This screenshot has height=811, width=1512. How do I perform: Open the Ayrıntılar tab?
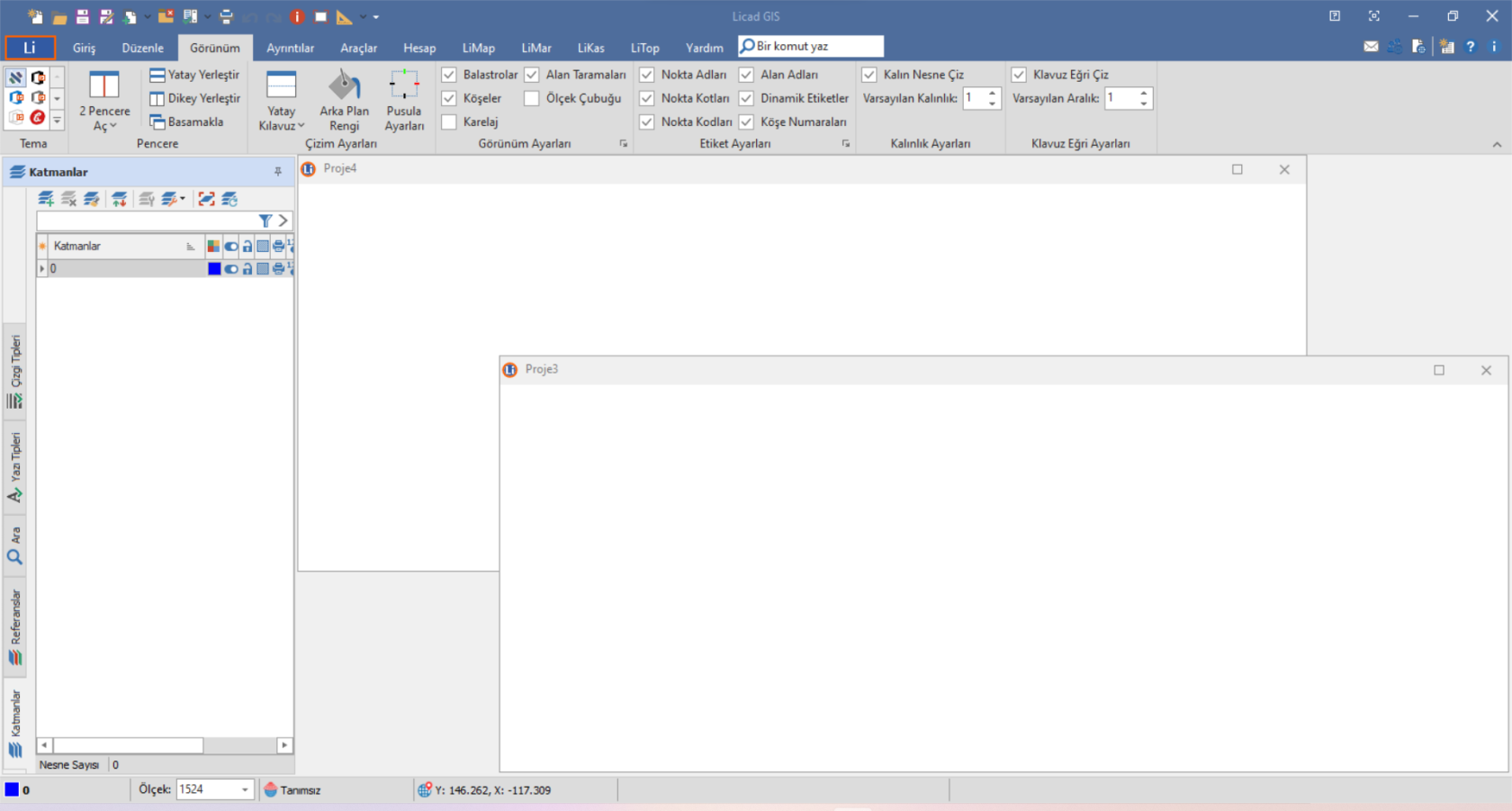coord(290,48)
